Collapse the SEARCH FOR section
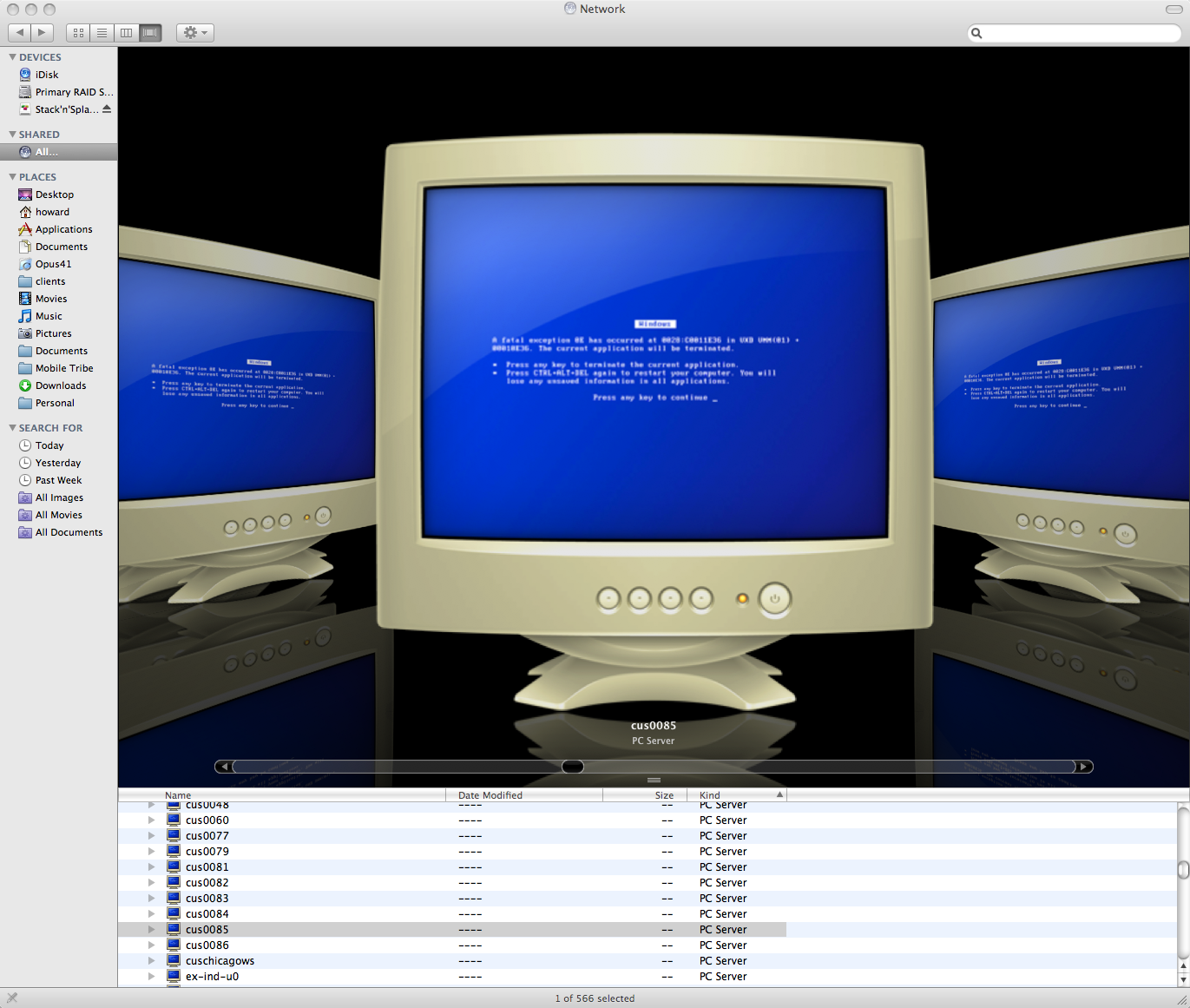Screen dimensions: 1190x1008 [x=12, y=428]
